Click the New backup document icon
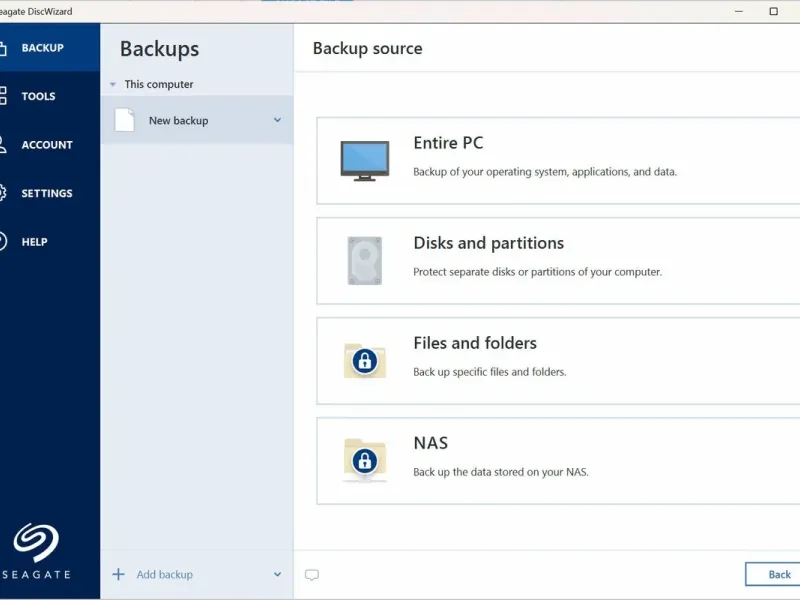The image size is (800, 600). 124,120
